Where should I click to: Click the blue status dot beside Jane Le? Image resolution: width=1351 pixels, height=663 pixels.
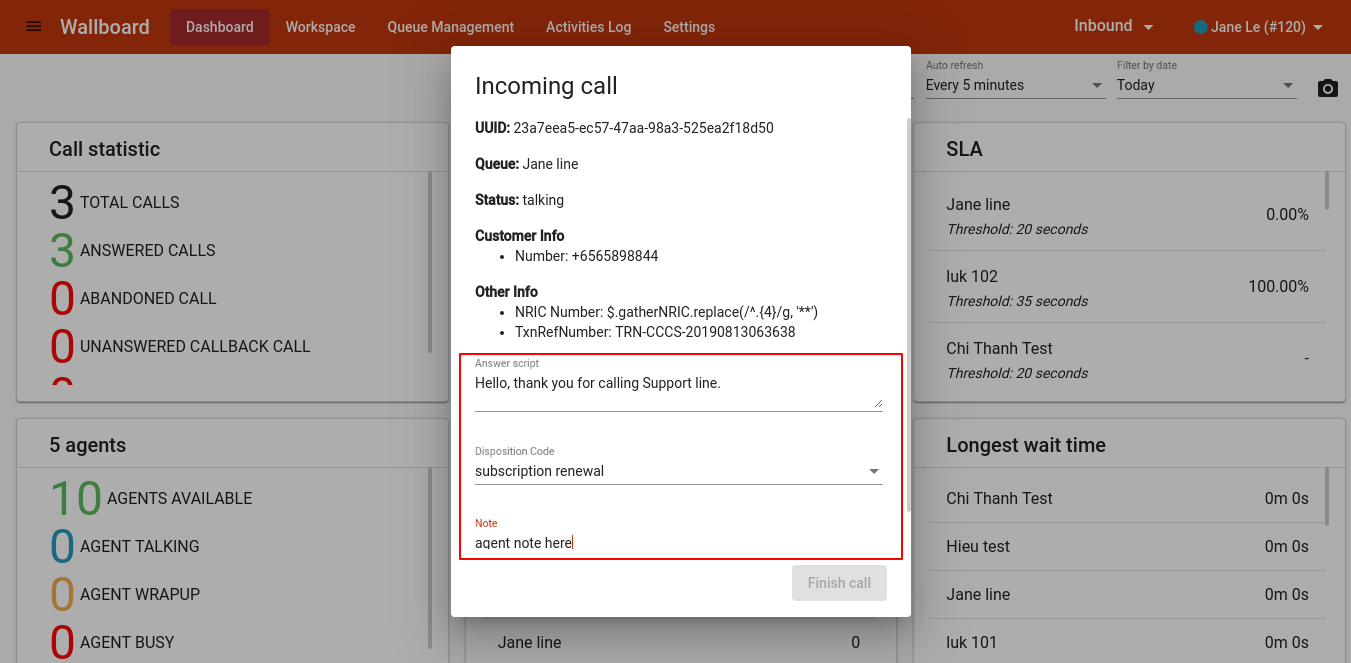click(1201, 27)
